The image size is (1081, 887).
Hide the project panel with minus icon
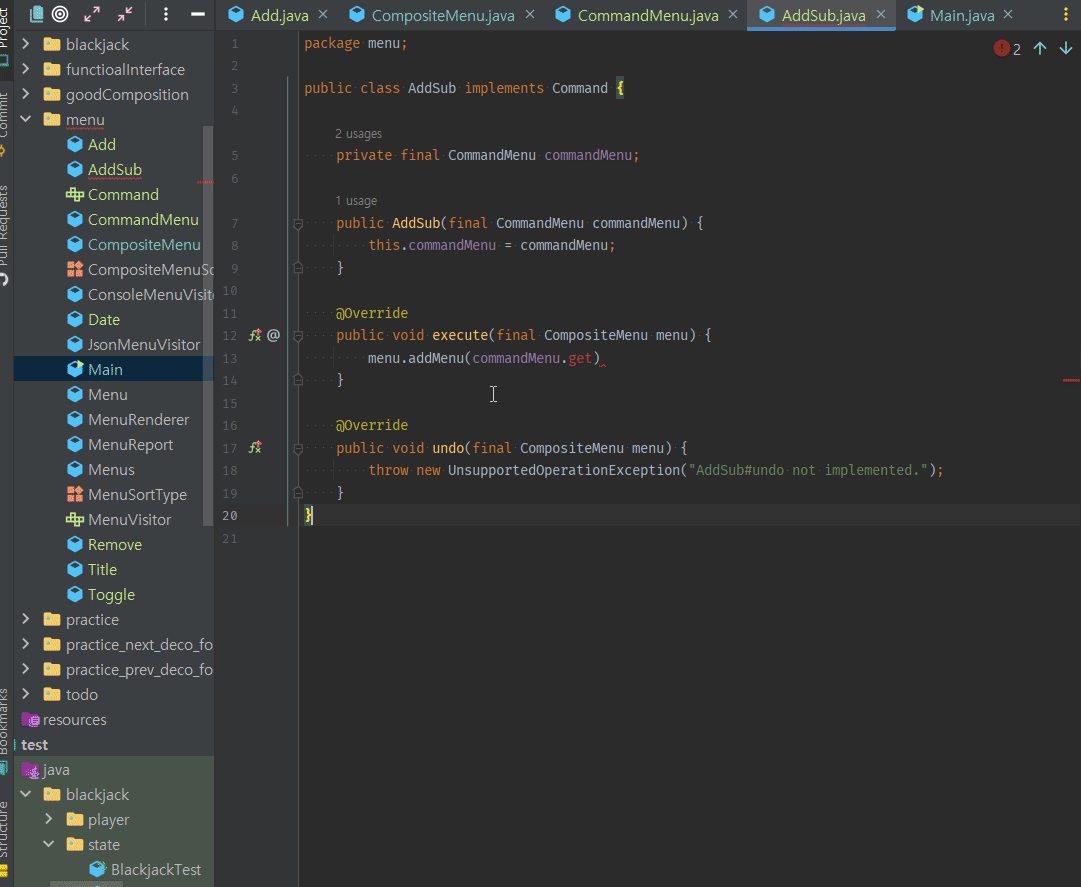[x=198, y=14]
